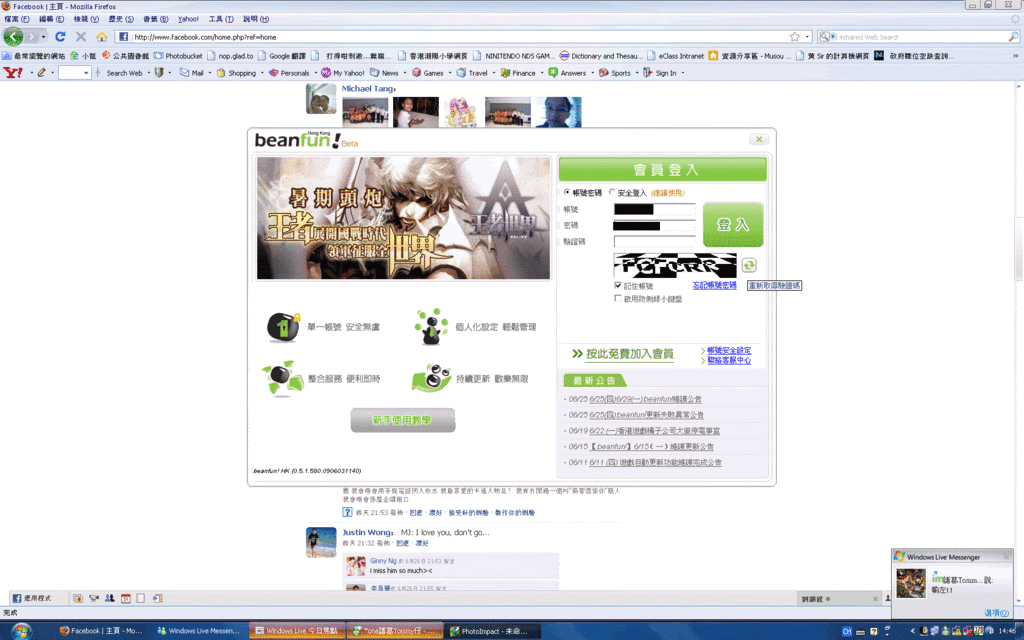This screenshot has width=1024, height=640.
Task: Reload the page with the Refresh icon
Action: [x=60, y=37]
